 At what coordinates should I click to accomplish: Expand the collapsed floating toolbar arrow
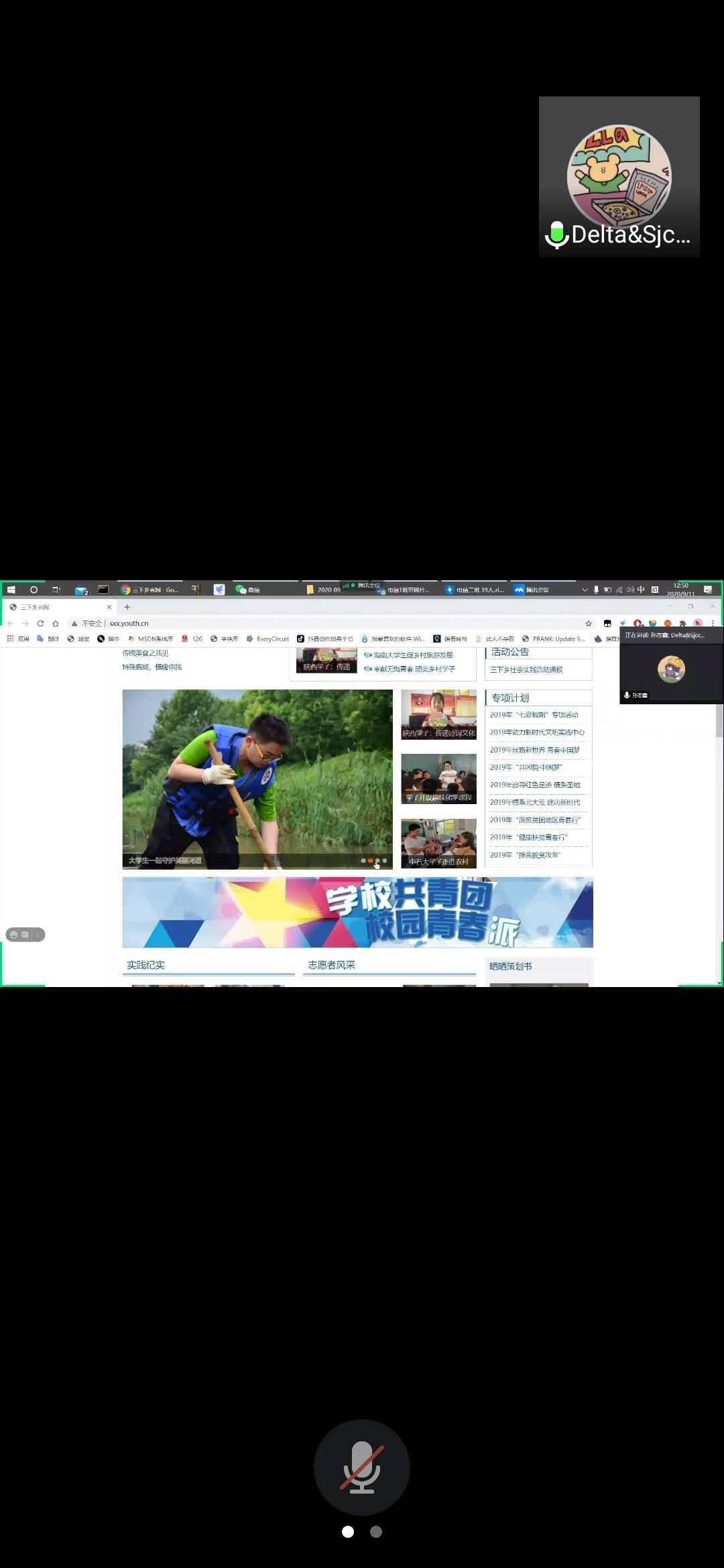click(x=38, y=935)
